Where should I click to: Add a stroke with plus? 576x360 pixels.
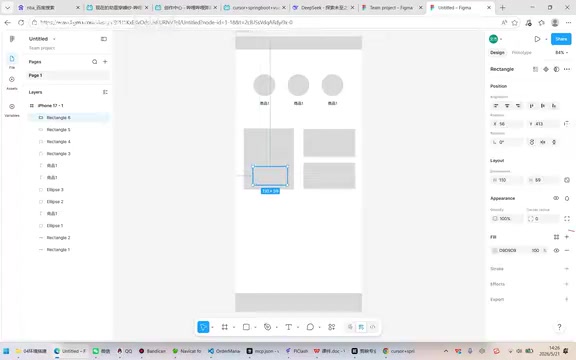tap(567, 269)
